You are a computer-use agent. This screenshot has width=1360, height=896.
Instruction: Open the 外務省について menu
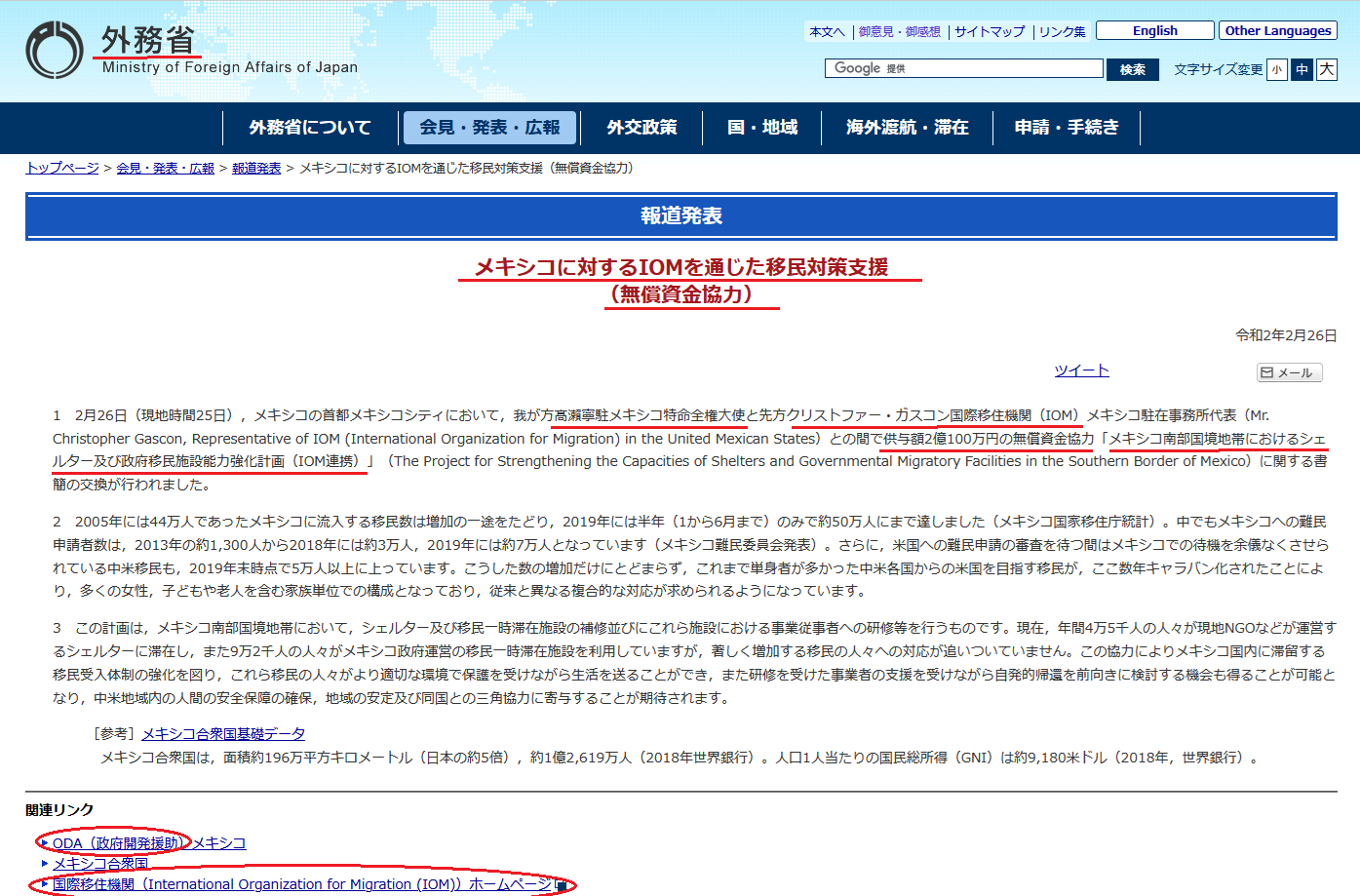(310, 128)
